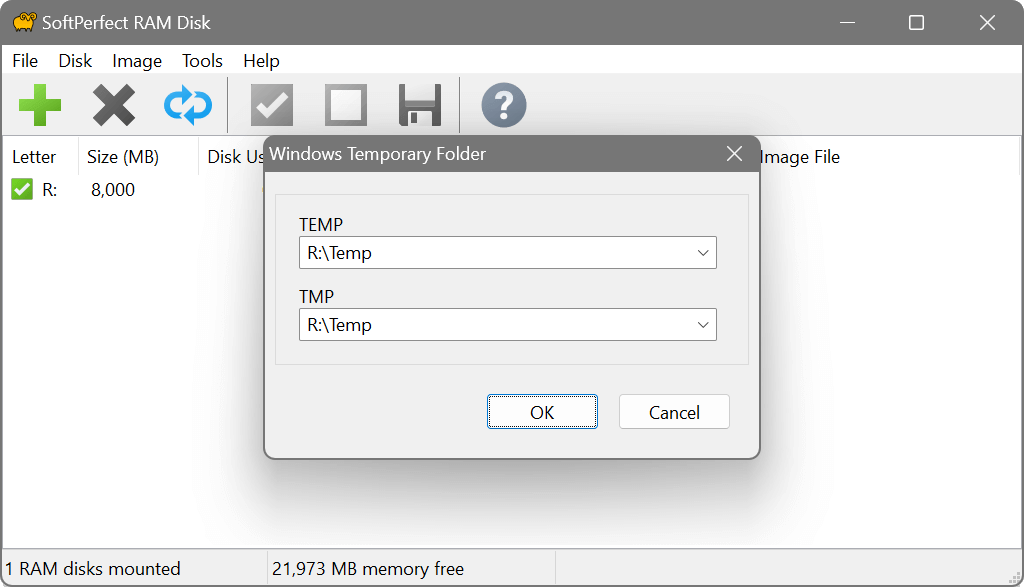Click inside the TMP path field
1024x587 pixels.
click(x=507, y=325)
